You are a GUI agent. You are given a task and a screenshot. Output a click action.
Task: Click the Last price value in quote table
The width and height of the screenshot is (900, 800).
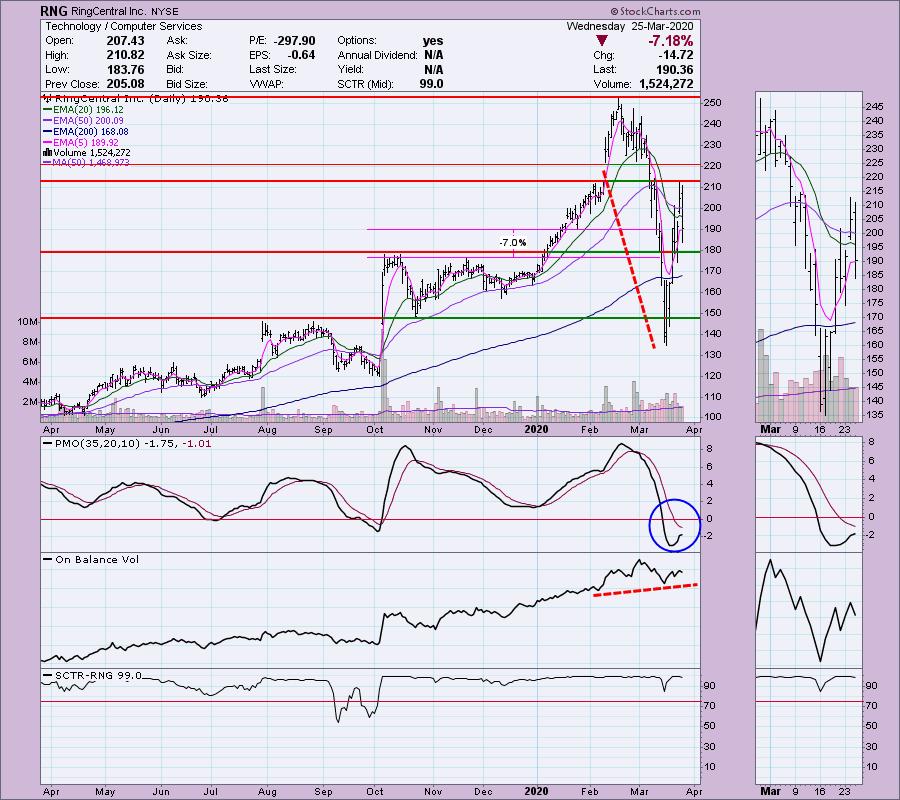[x=674, y=69]
